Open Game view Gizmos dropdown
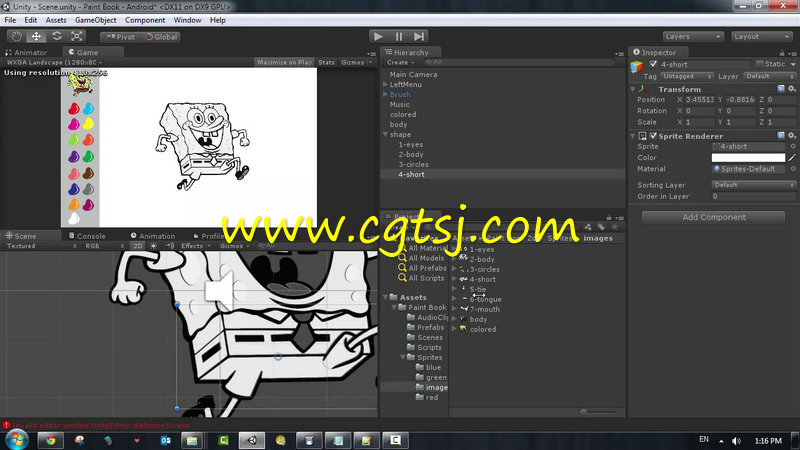Viewport: 800px width, 450px height. (356, 62)
